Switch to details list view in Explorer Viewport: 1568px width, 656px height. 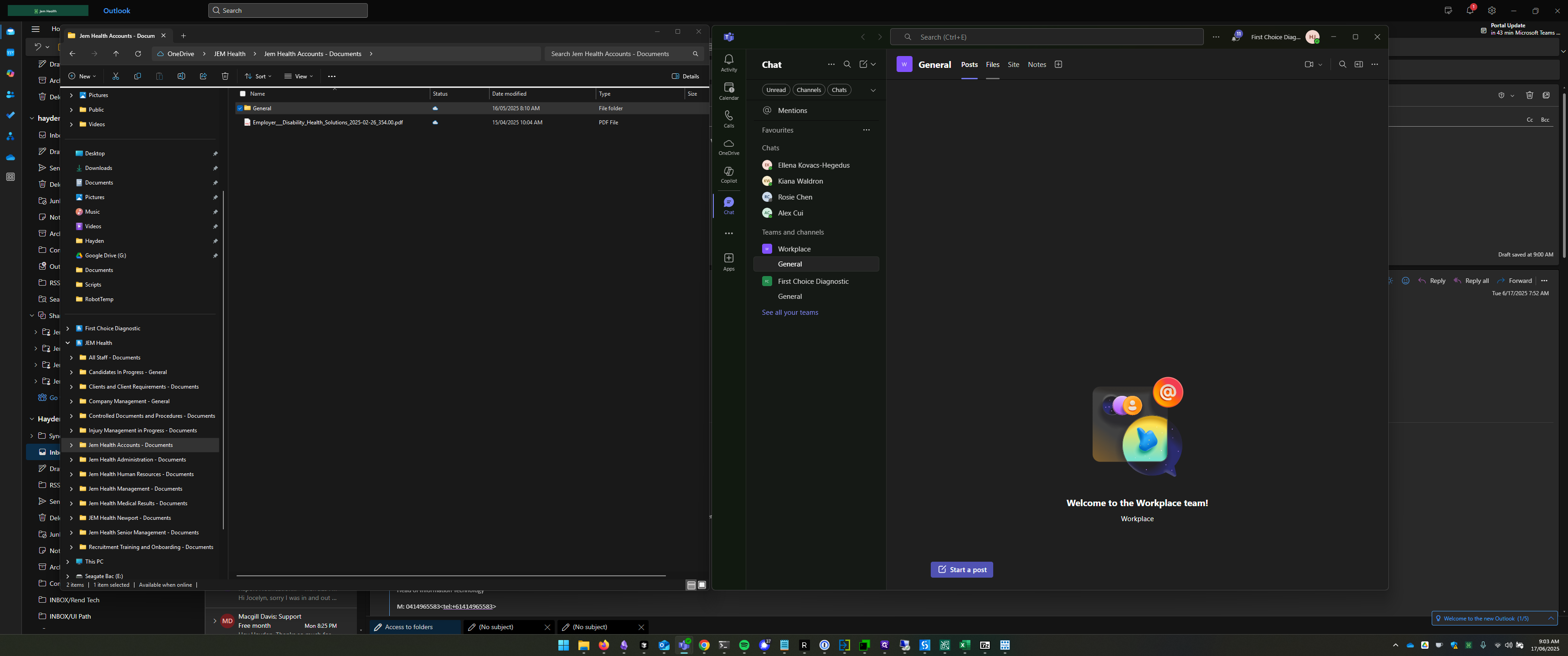coord(691,585)
